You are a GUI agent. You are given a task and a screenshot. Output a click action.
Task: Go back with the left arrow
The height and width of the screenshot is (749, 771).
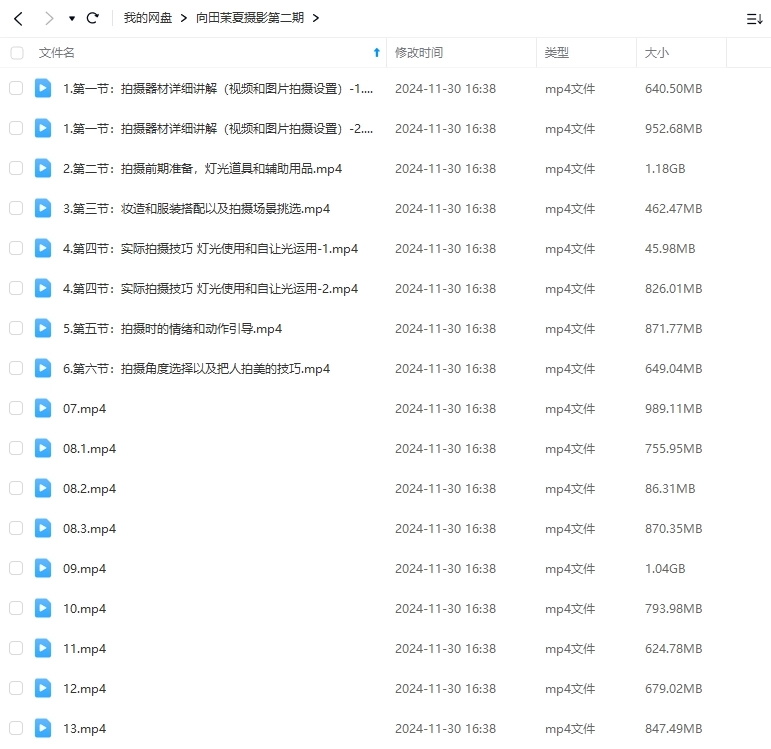[x=19, y=19]
